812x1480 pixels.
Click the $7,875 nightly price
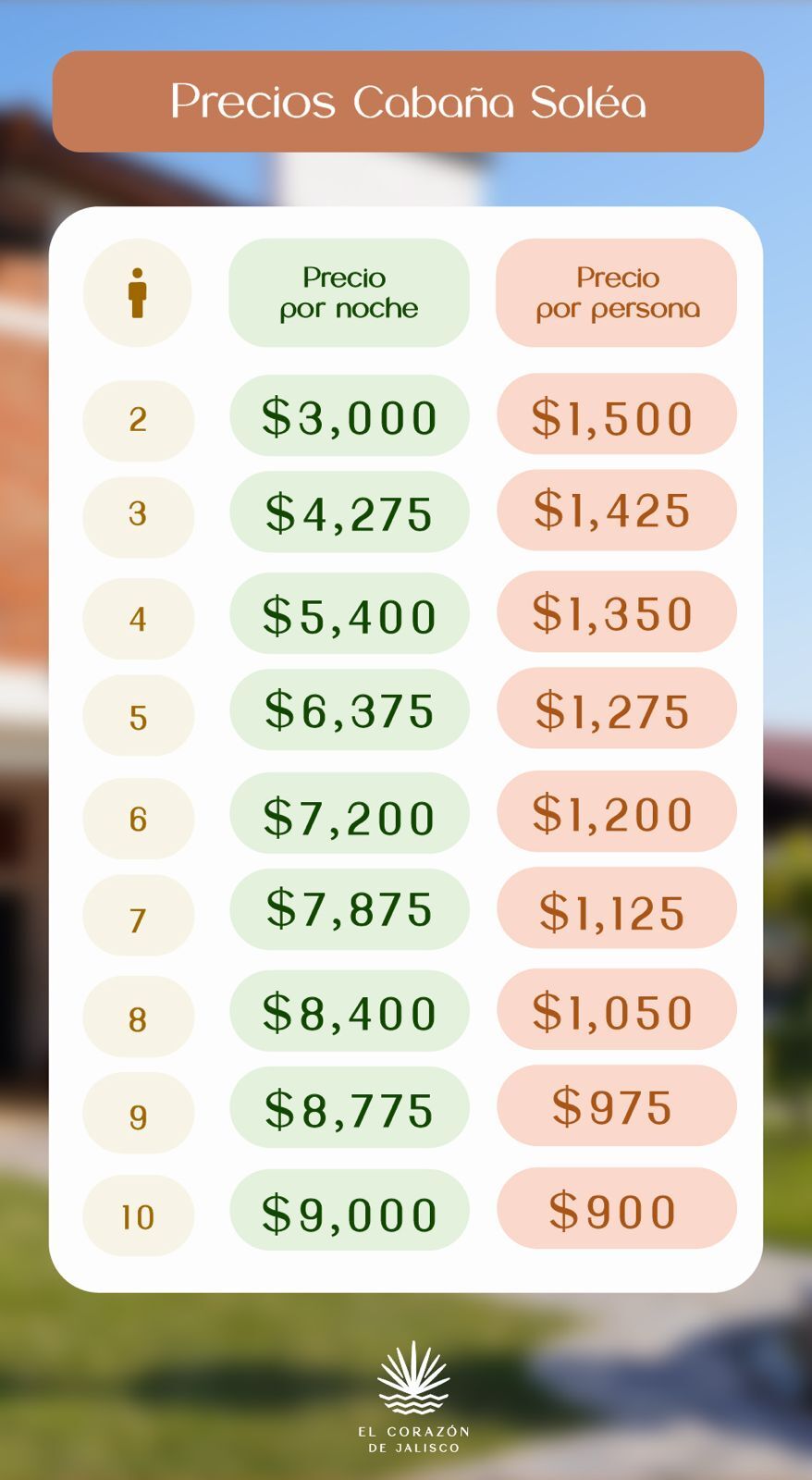(349, 908)
